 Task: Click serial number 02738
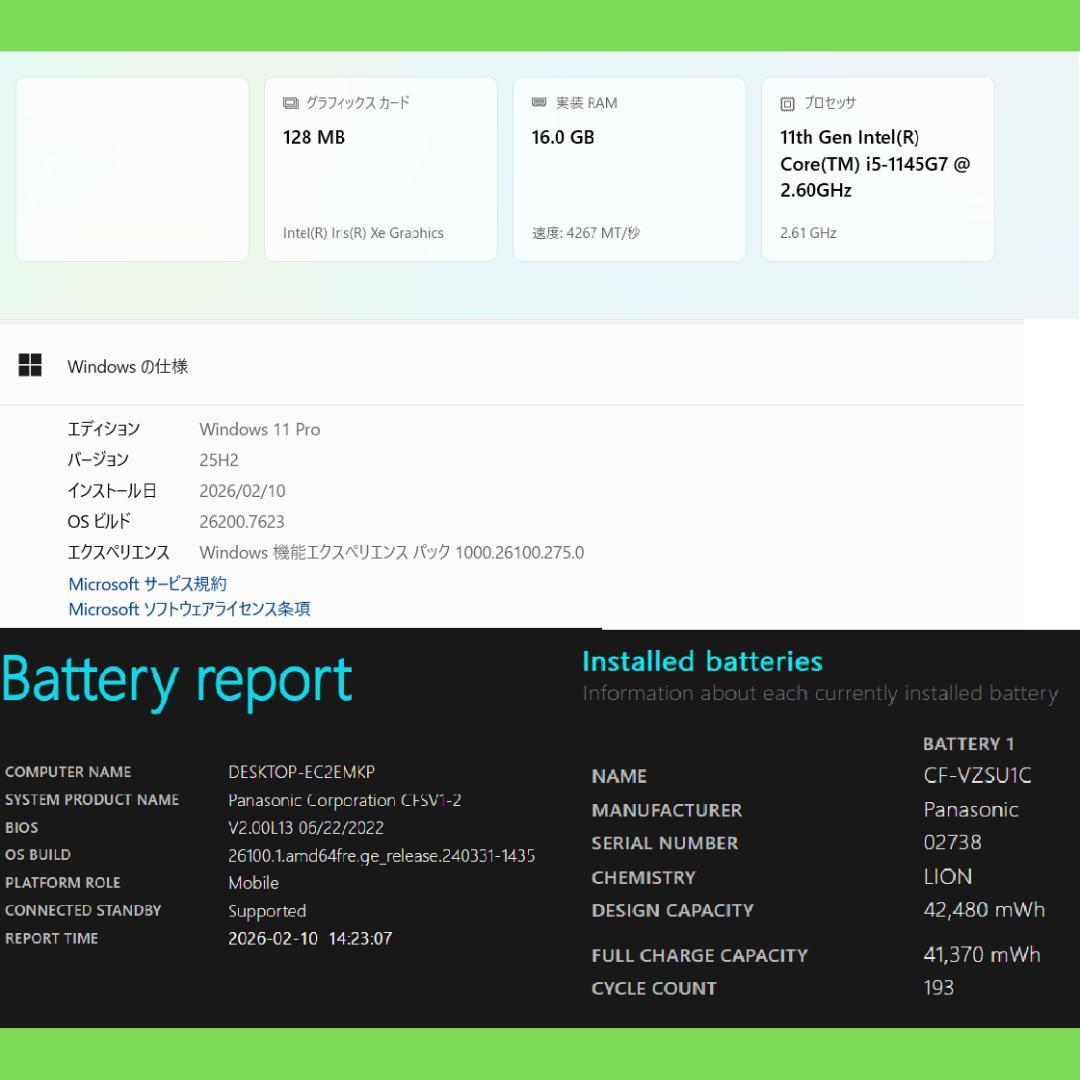953,842
